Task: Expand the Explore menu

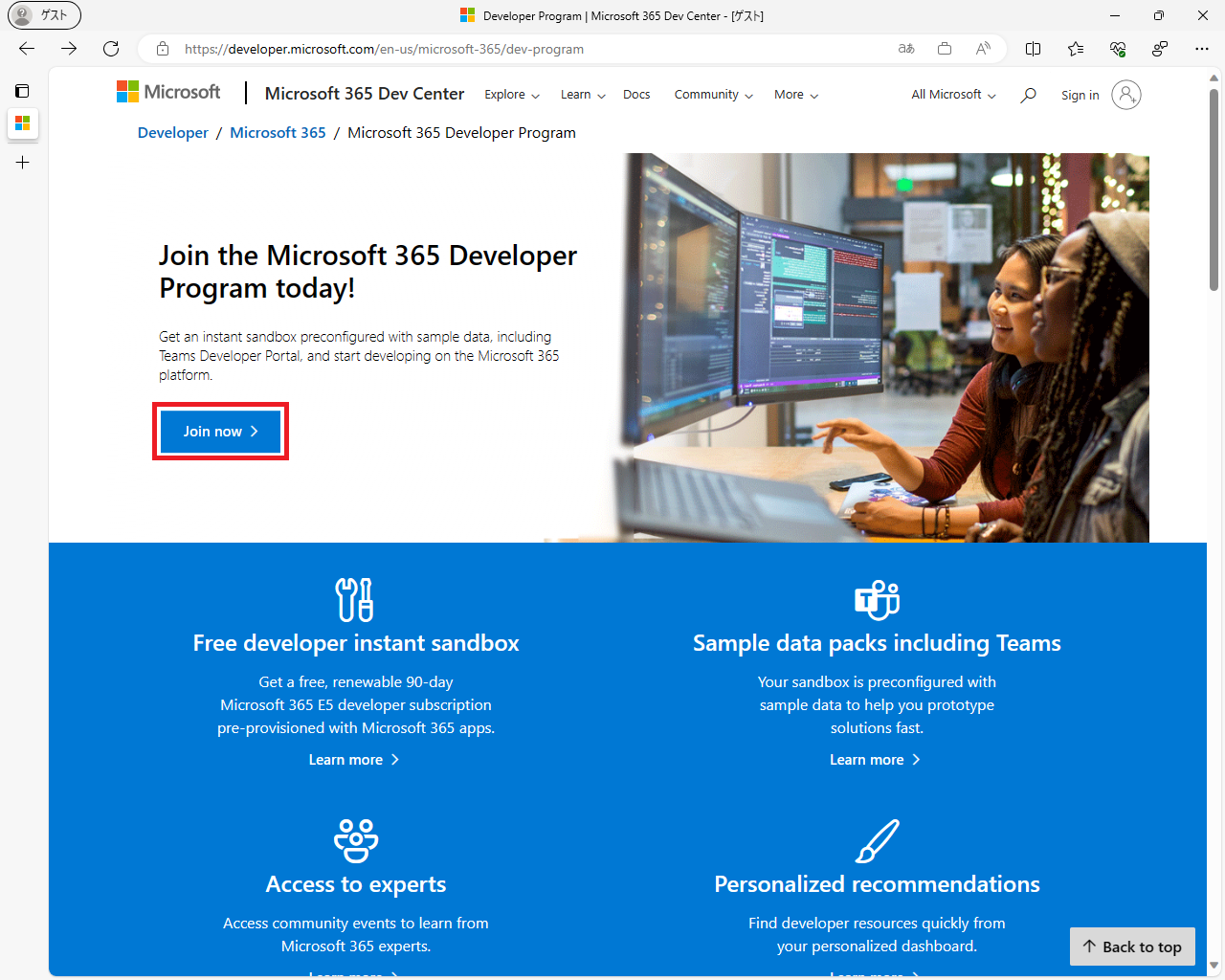Action: pos(512,95)
